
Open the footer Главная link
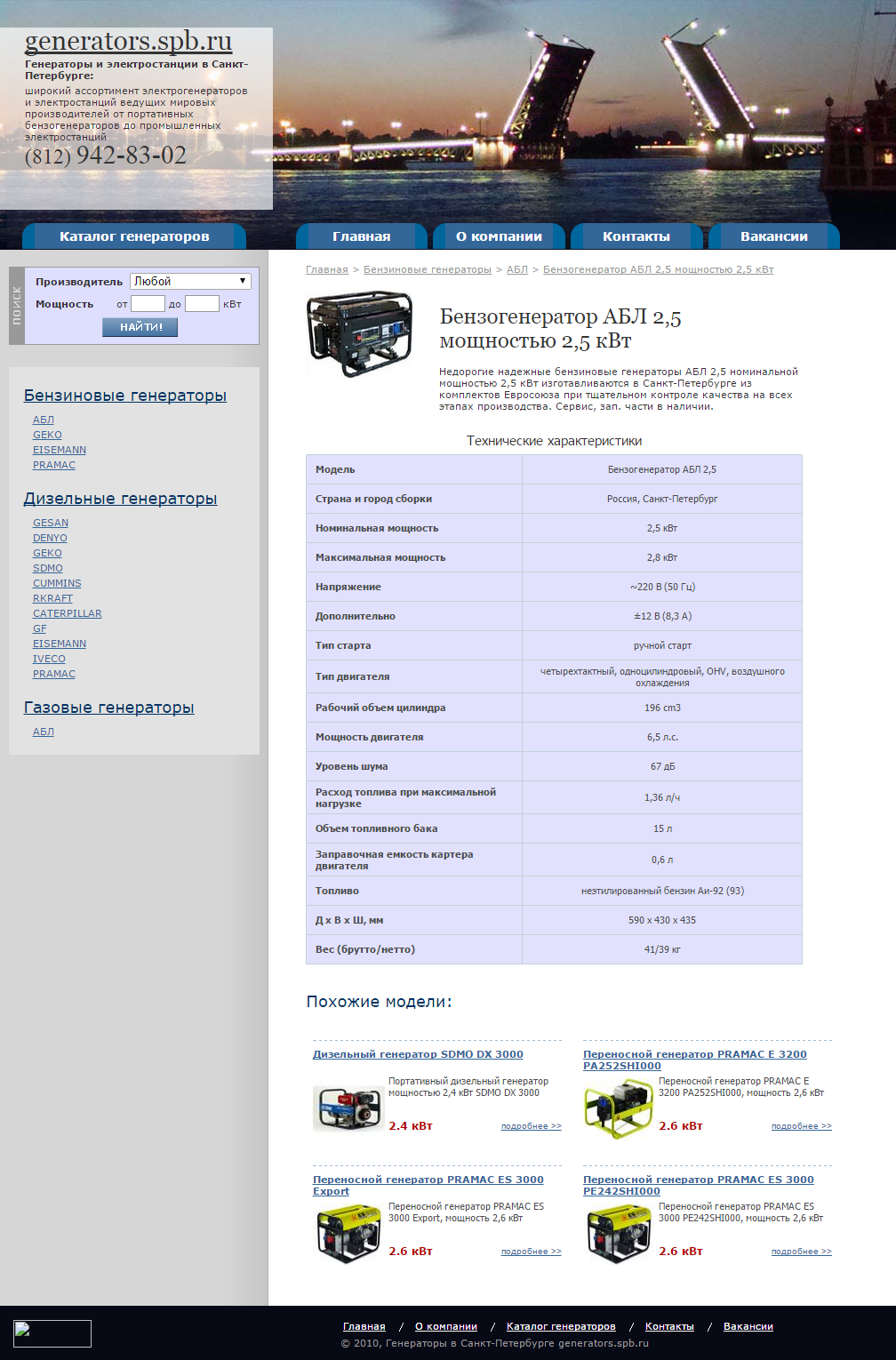pyautogui.click(x=364, y=1326)
